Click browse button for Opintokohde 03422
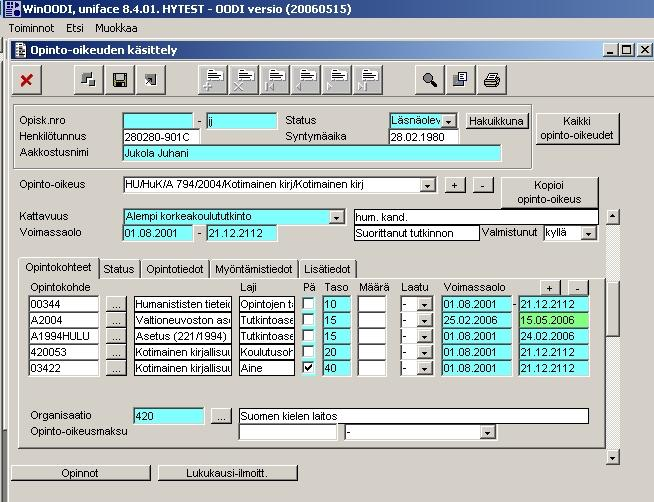 (116, 368)
